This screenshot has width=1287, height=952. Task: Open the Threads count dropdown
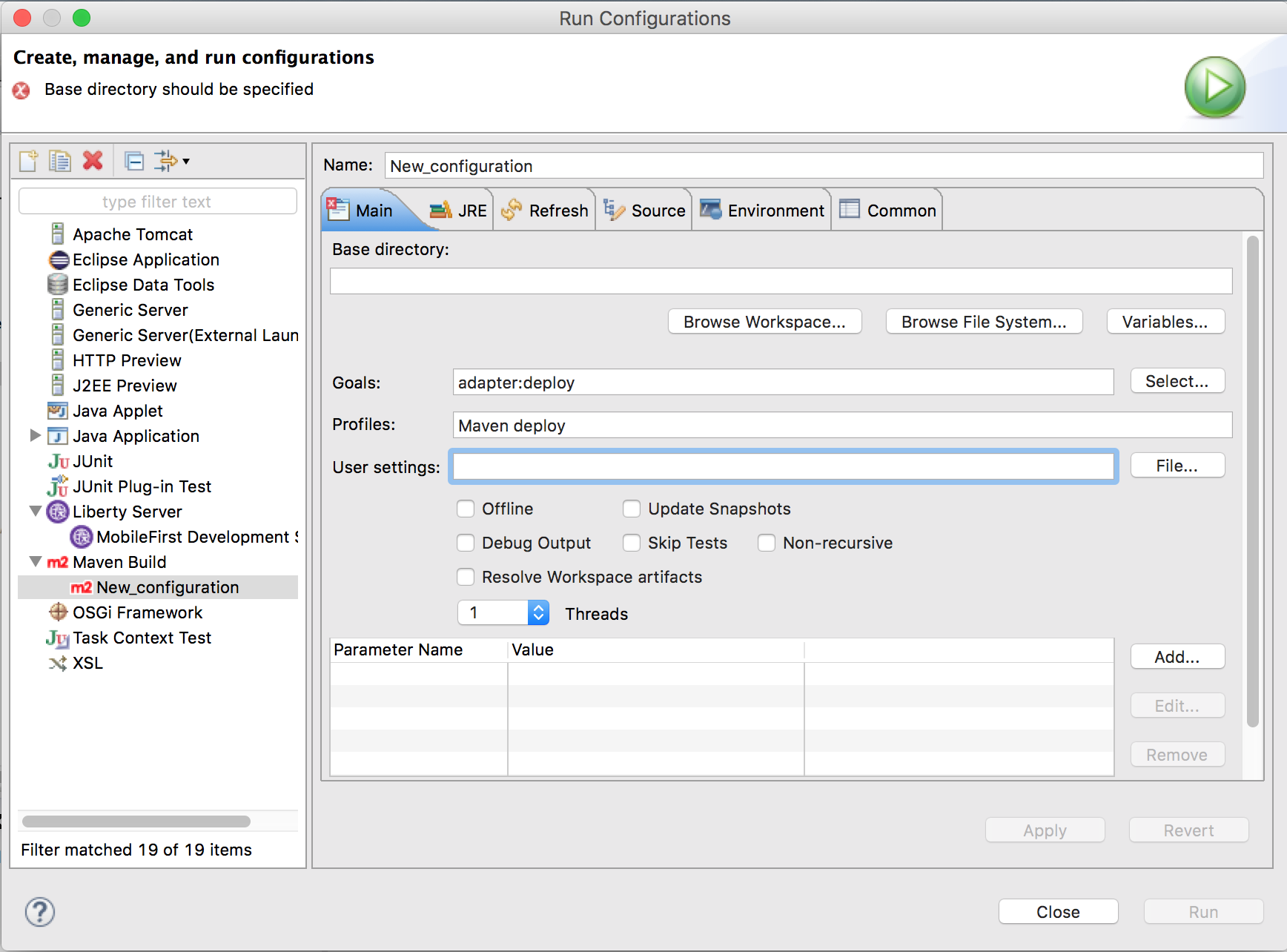538,612
